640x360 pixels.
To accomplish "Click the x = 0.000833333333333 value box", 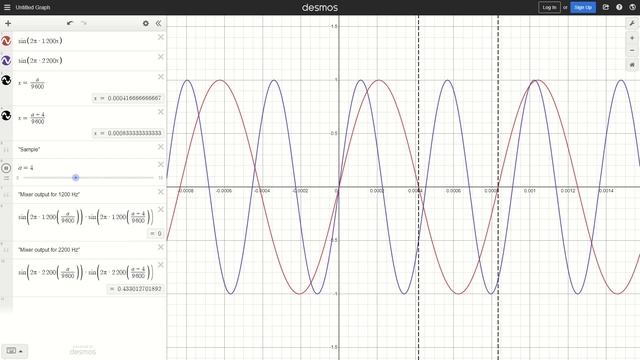I will pyautogui.click(x=128, y=133).
